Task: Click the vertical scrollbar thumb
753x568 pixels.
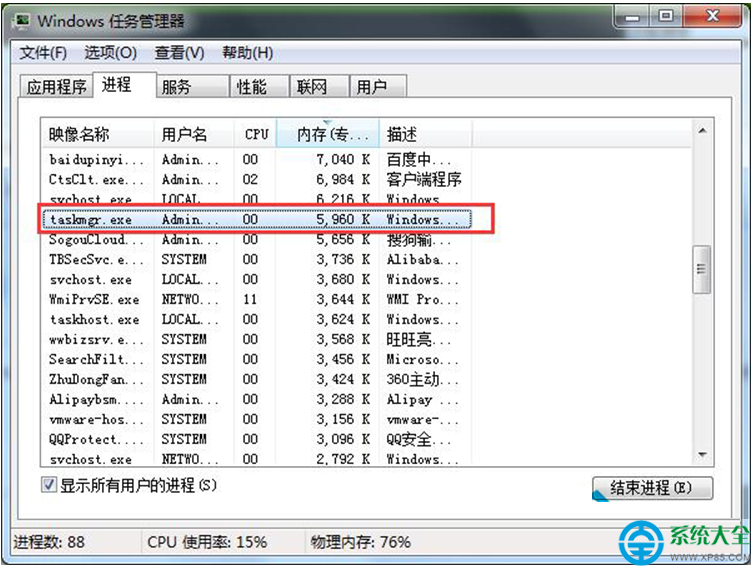Action: click(x=702, y=269)
